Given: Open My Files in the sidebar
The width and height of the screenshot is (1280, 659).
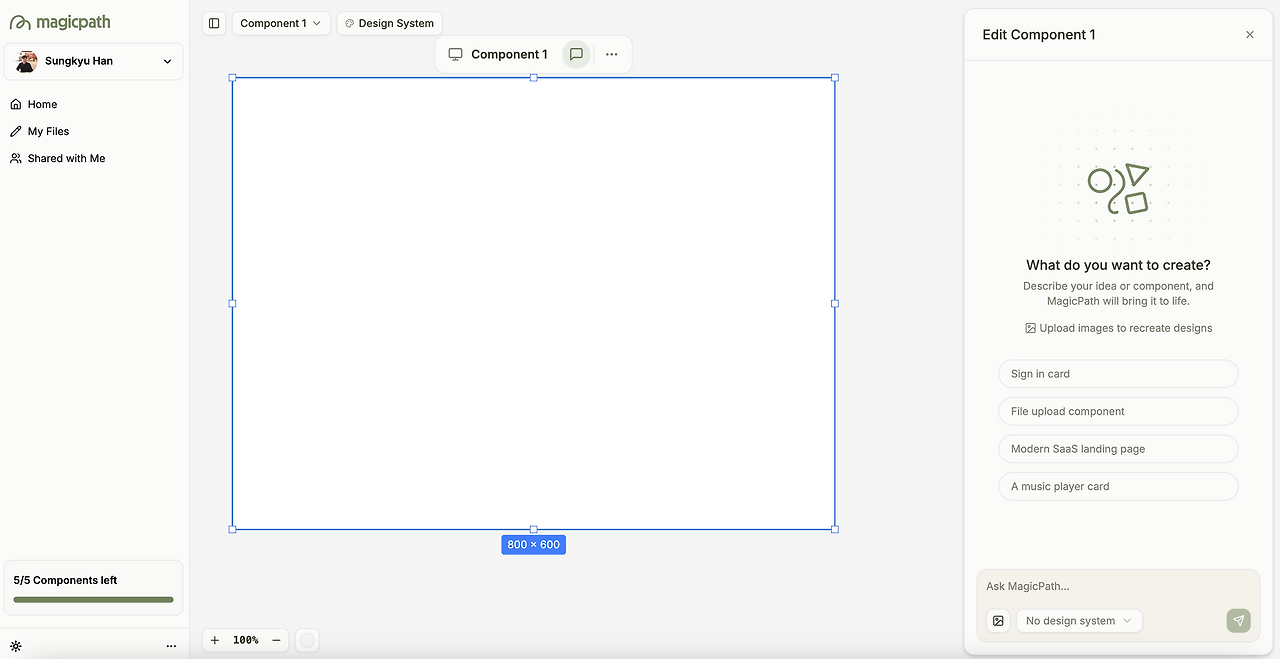Looking at the screenshot, I should (40, 131).
